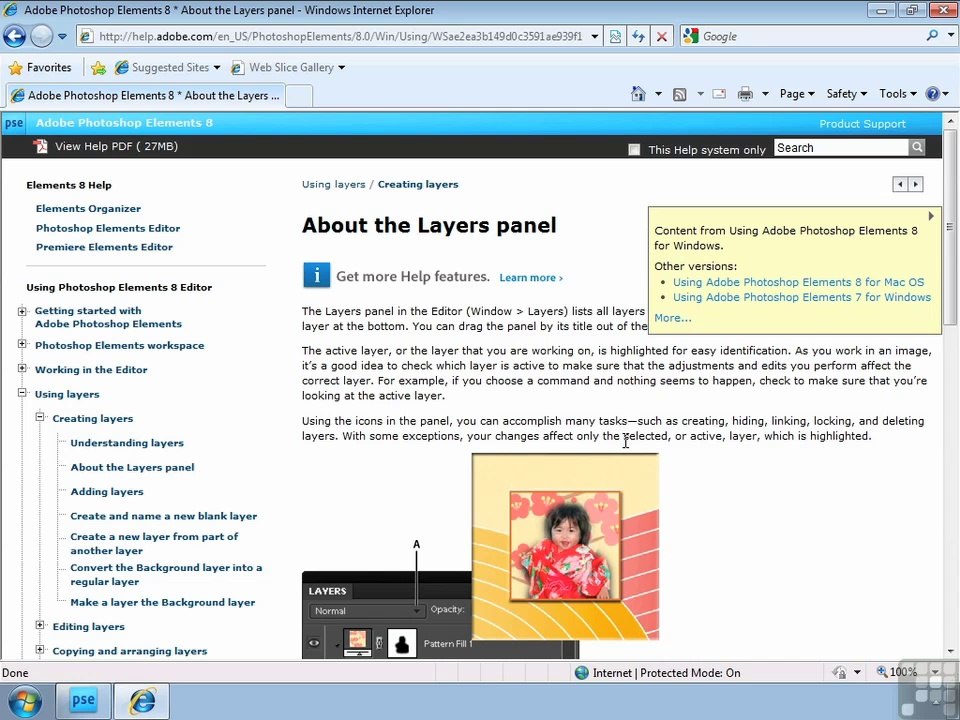The image size is (960, 720).
Task: Open the Photoshop Elements Editor link
Action: tap(108, 228)
